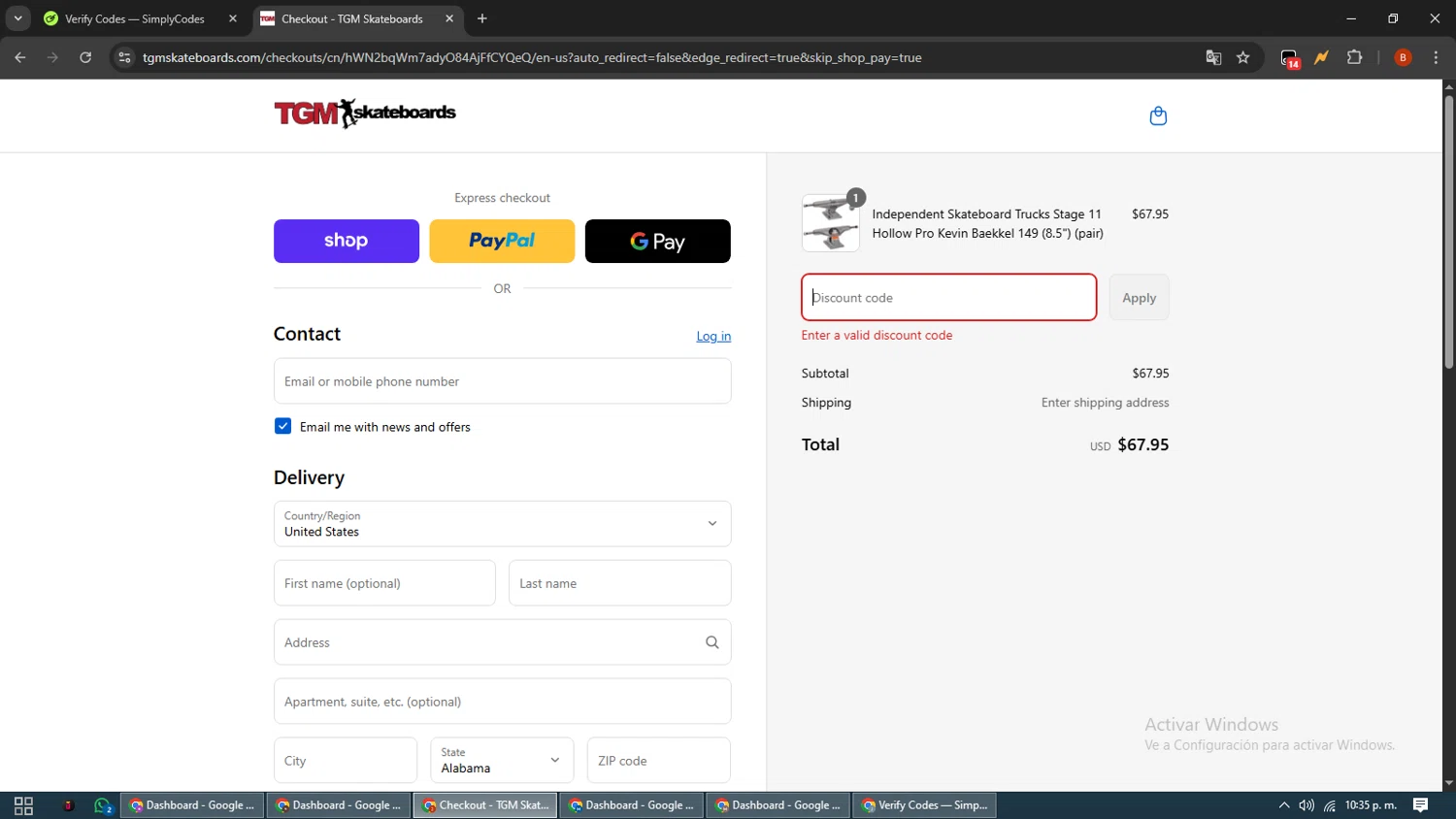Open the tab search dropdown arrow
This screenshot has height=819, width=1456.
17,18
